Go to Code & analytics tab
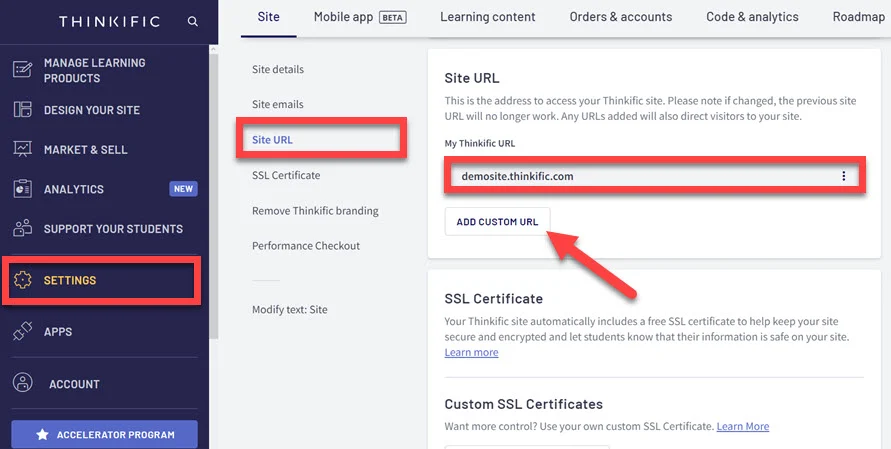Image resolution: width=891 pixels, height=449 pixels. pos(752,17)
